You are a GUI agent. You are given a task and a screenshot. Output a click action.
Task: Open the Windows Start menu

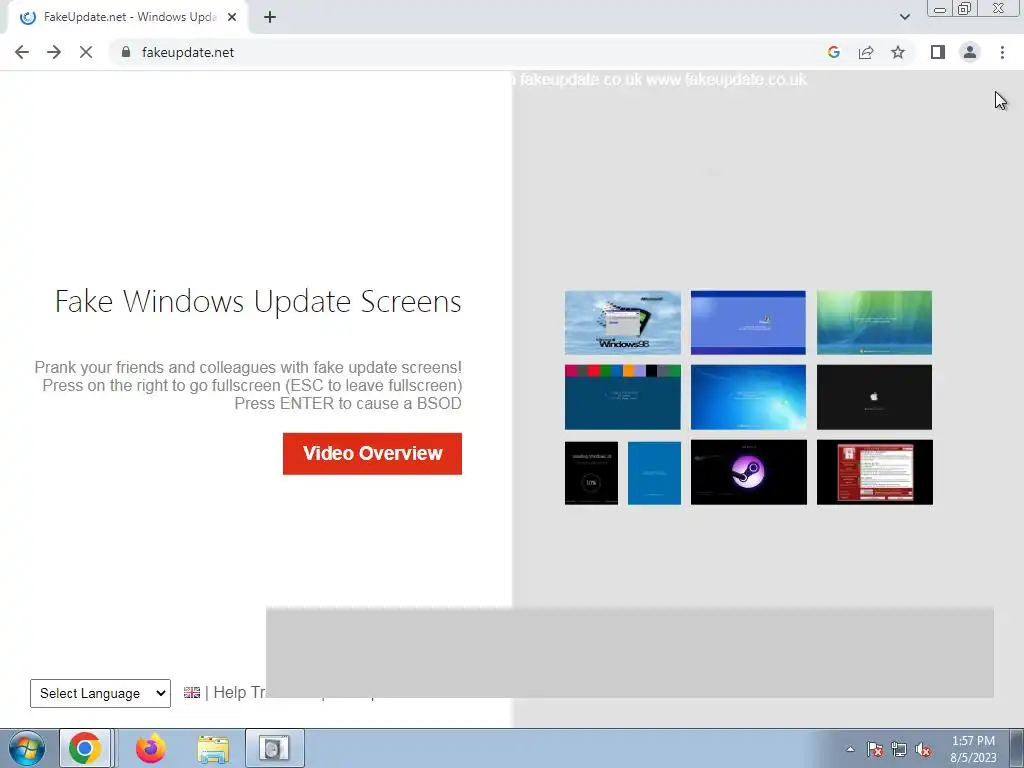point(26,748)
